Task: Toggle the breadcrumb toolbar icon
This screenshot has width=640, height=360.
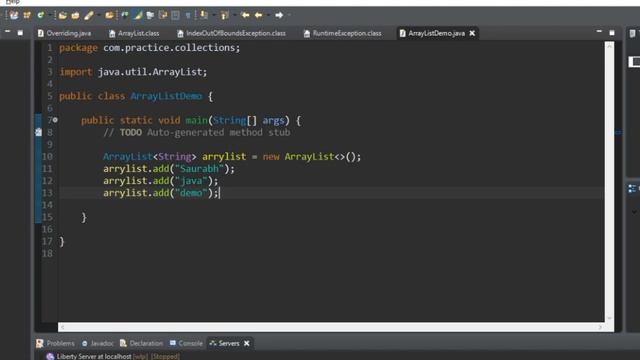Action: click(x=124, y=15)
